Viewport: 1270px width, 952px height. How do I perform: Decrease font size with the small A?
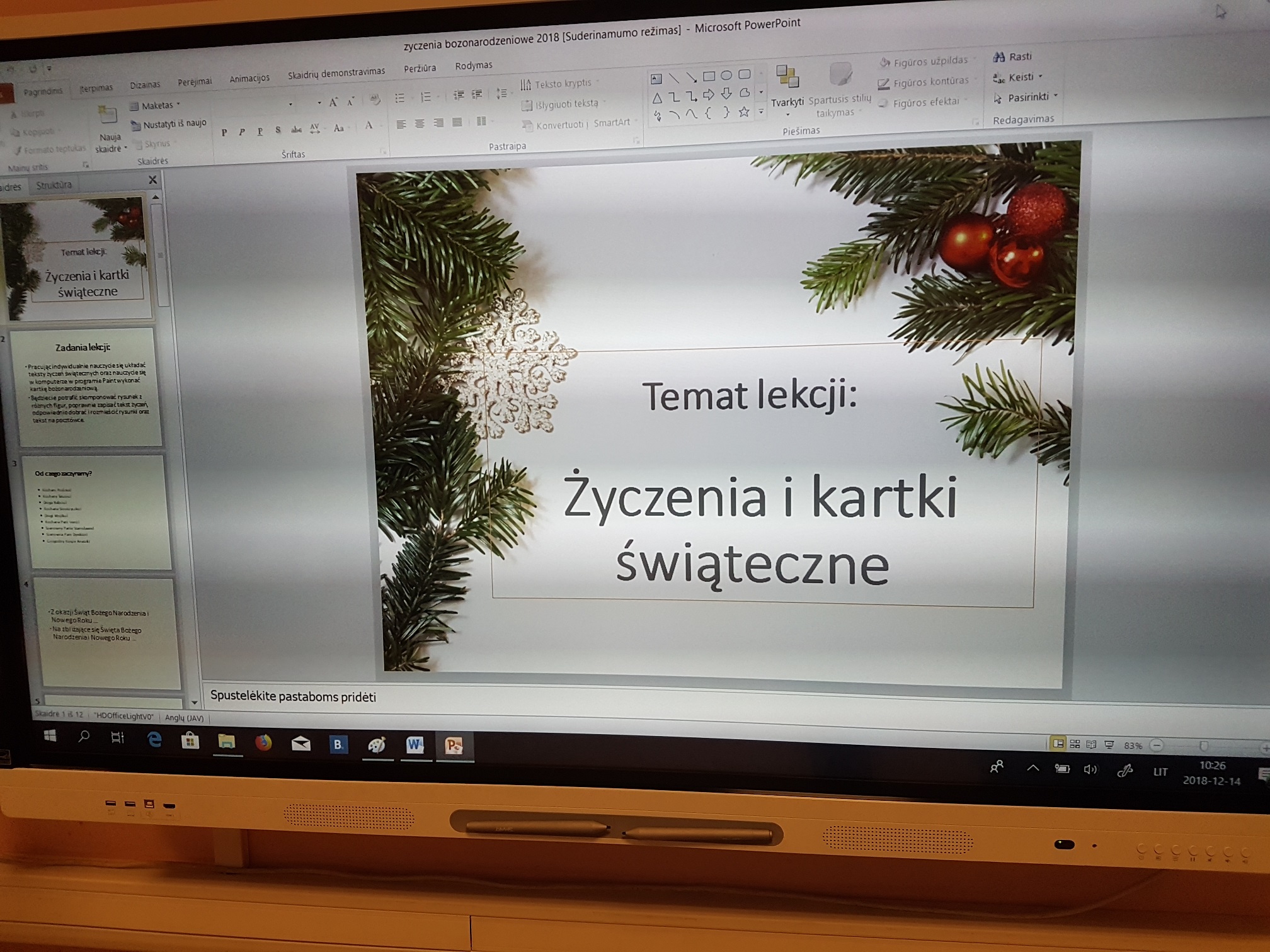[351, 101]
